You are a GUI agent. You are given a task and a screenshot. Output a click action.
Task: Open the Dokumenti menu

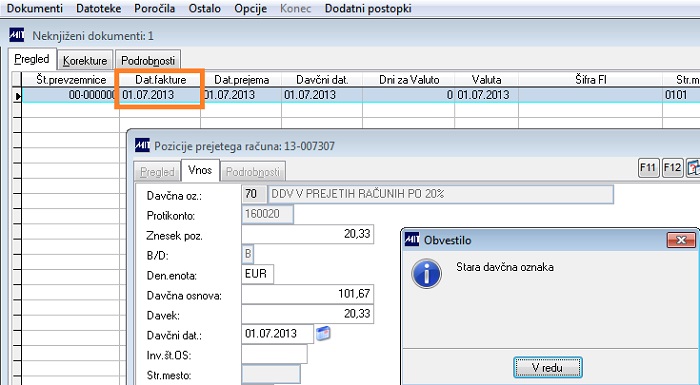(x=35, y=8)
